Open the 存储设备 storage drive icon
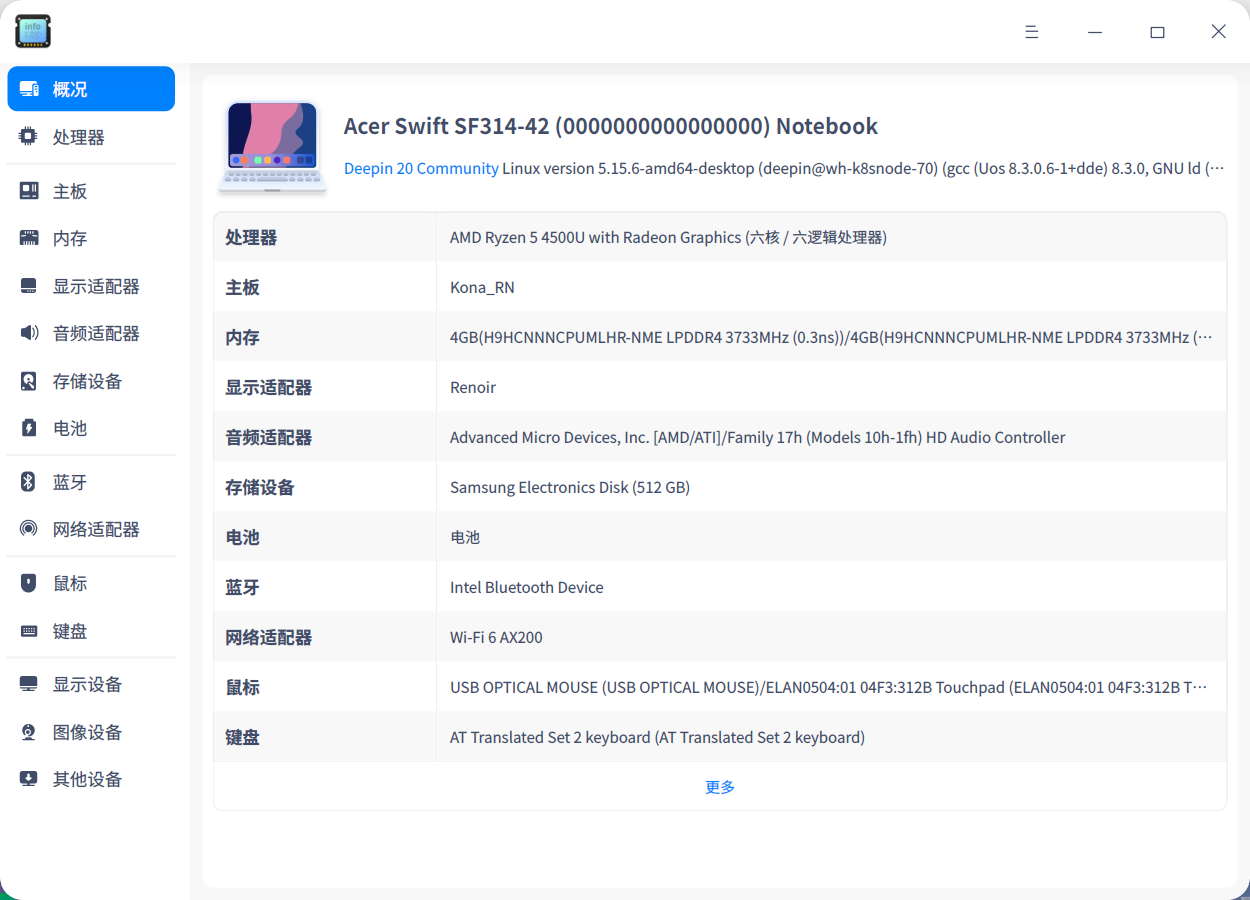The image size is (1250, 900). (x=30, y=381)
